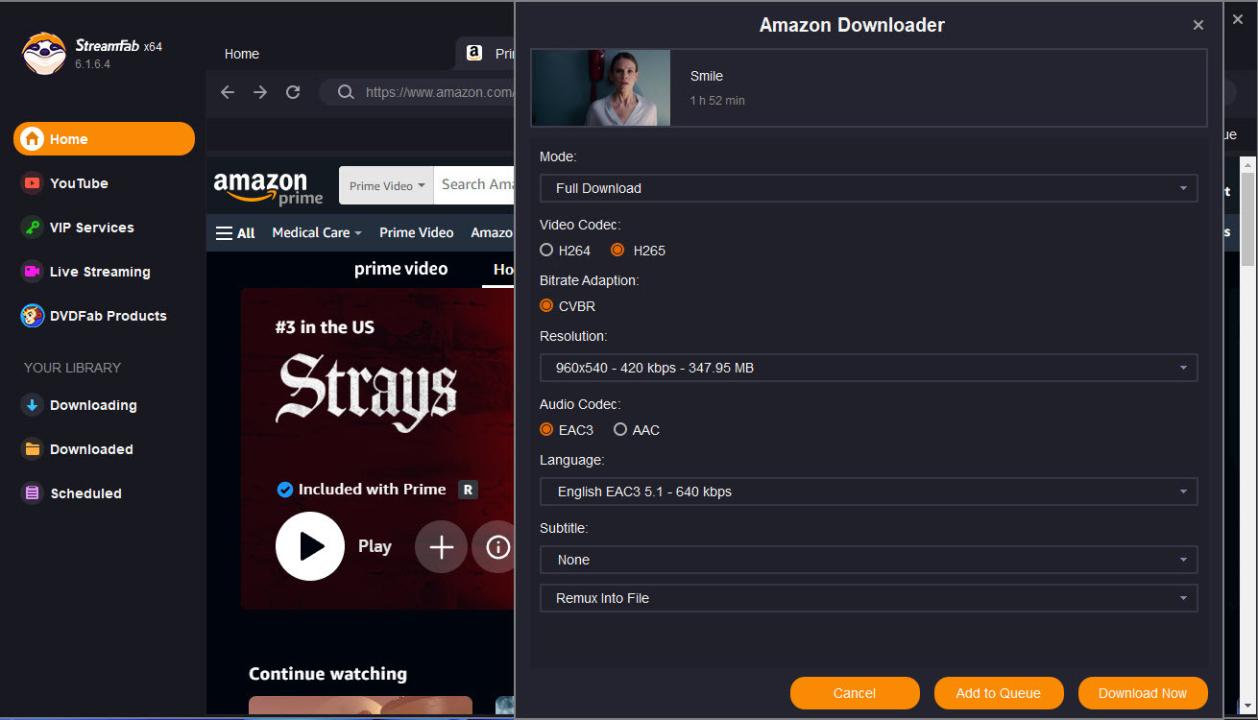Screen dimensions: 1258x720
Task: Open the Prime Video search category dropdown
Action: [387, 186]
